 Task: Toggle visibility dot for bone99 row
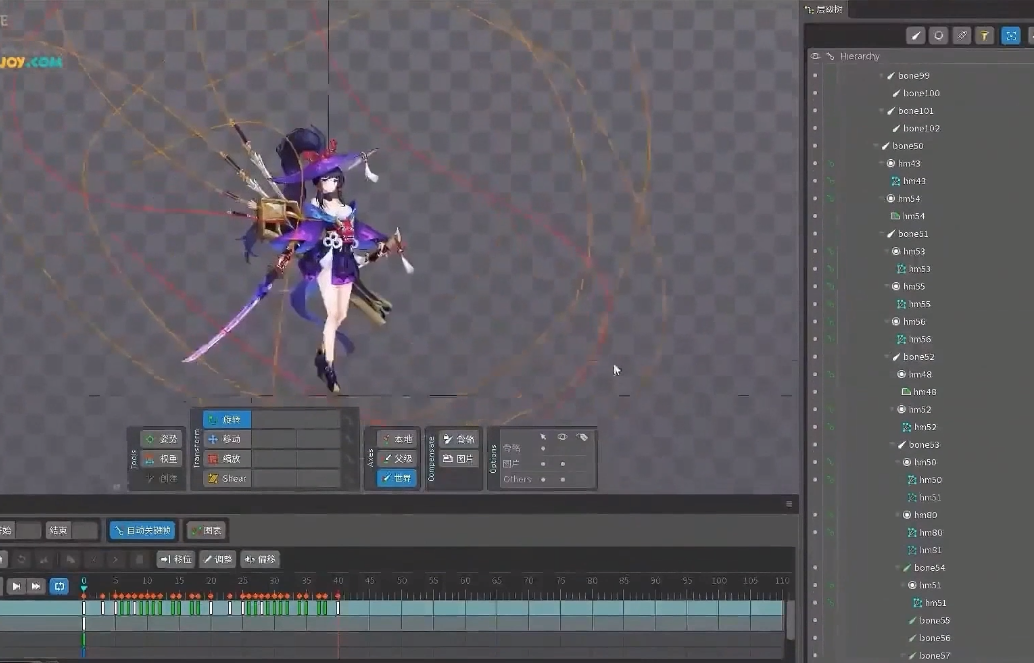click(815, 76)
